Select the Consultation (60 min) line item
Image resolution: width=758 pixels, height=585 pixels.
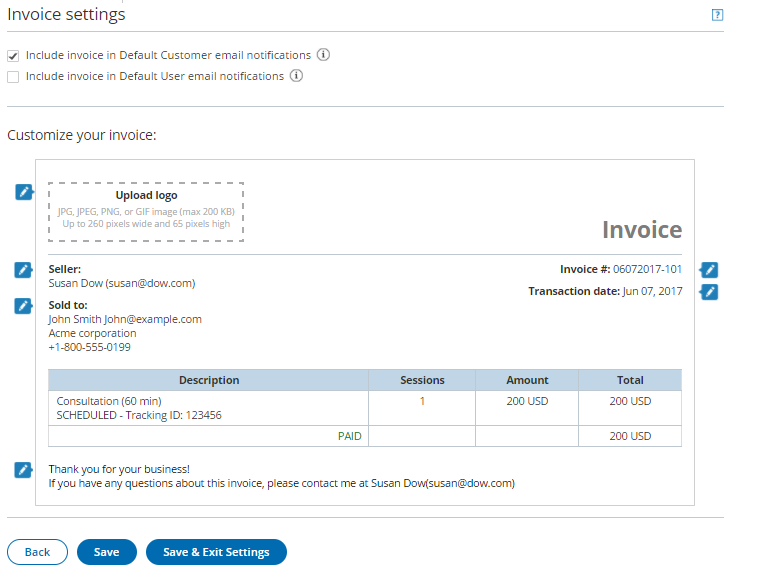click(109, 401)
